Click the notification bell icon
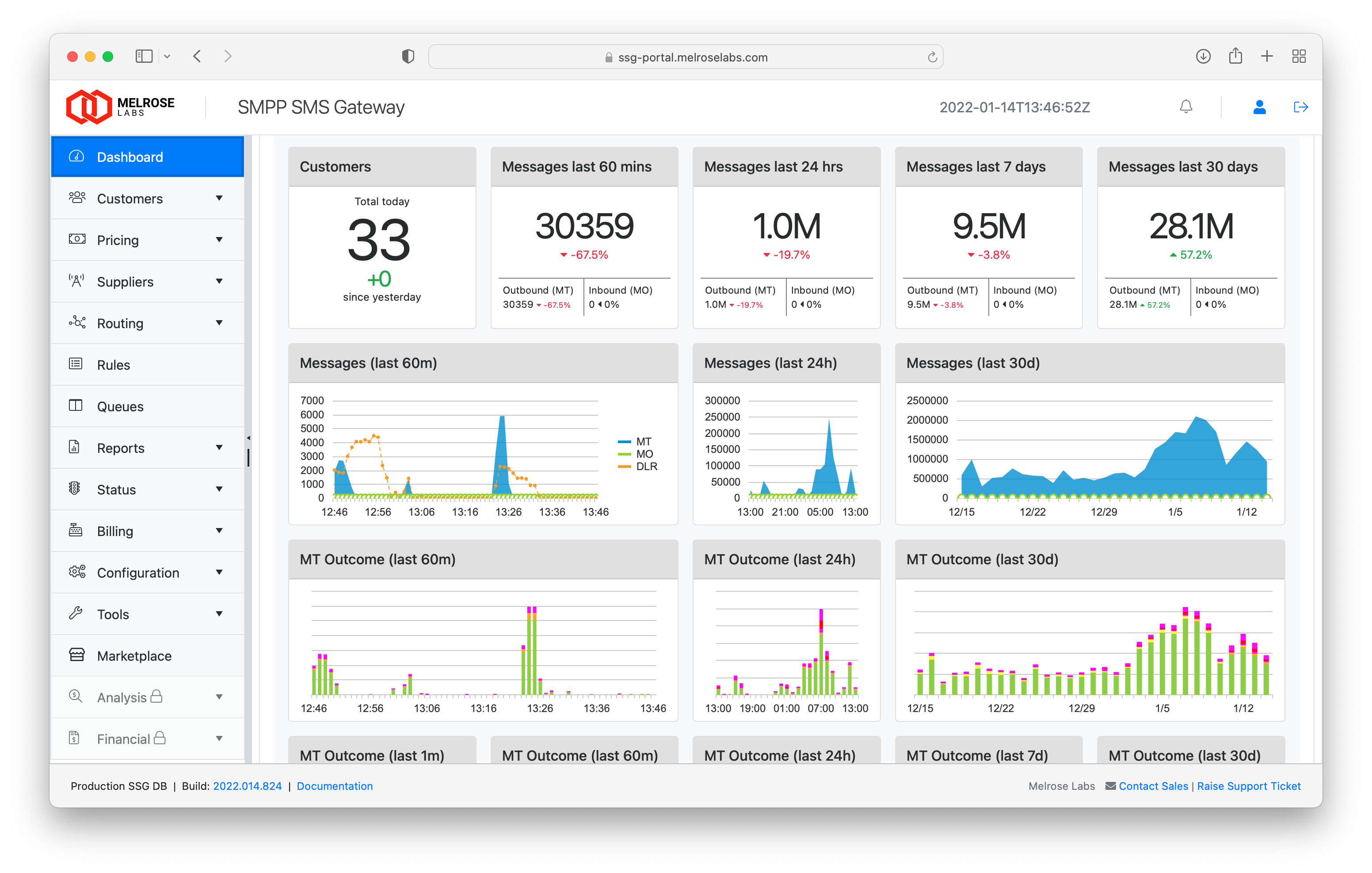The image size is (1372, 873). point(1185,107)
